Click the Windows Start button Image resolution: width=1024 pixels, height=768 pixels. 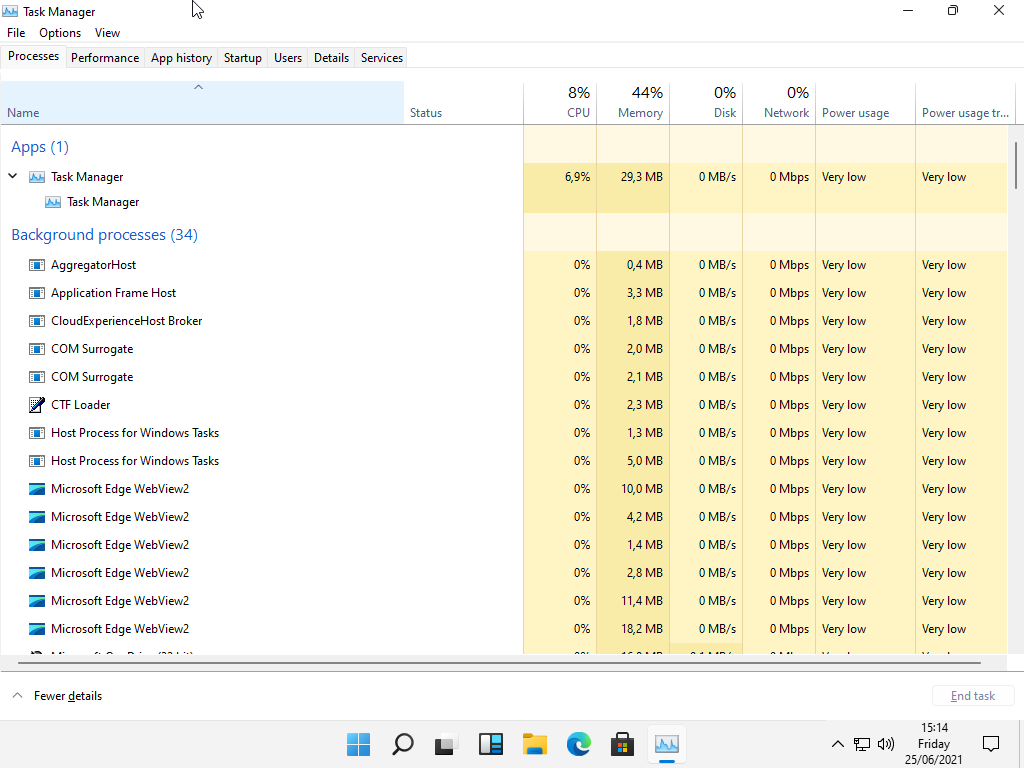tap(358, 744)
